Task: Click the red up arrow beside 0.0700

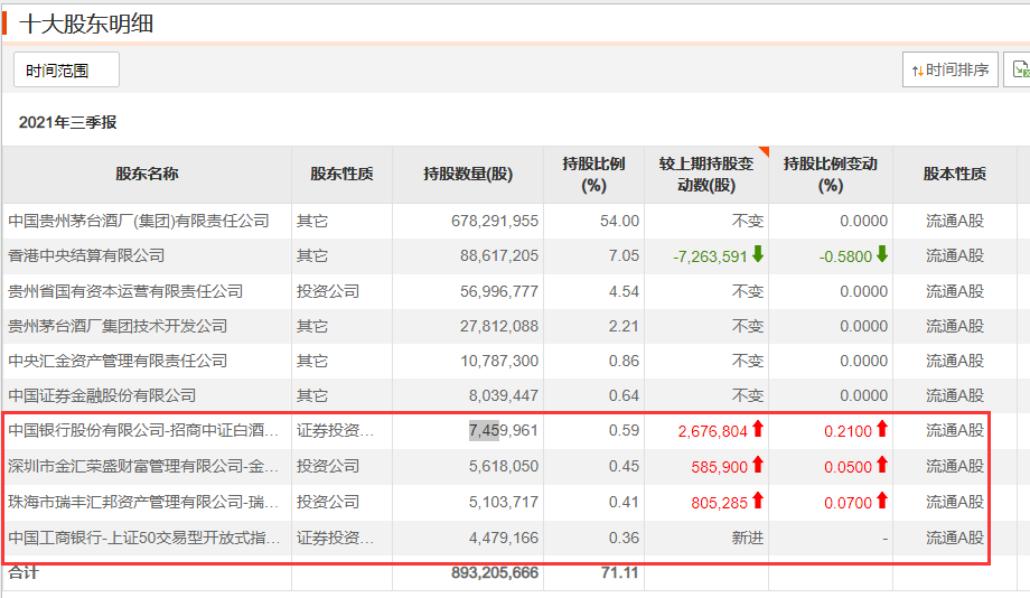Action: pyautogui.click(x=882, y=501)
